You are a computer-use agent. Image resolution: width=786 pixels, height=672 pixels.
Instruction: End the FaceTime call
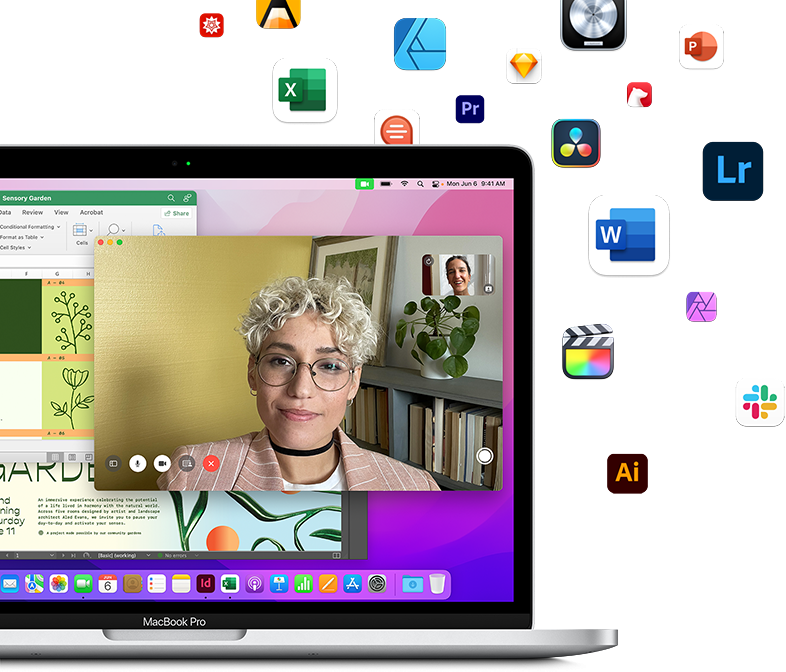click(211, 463)
